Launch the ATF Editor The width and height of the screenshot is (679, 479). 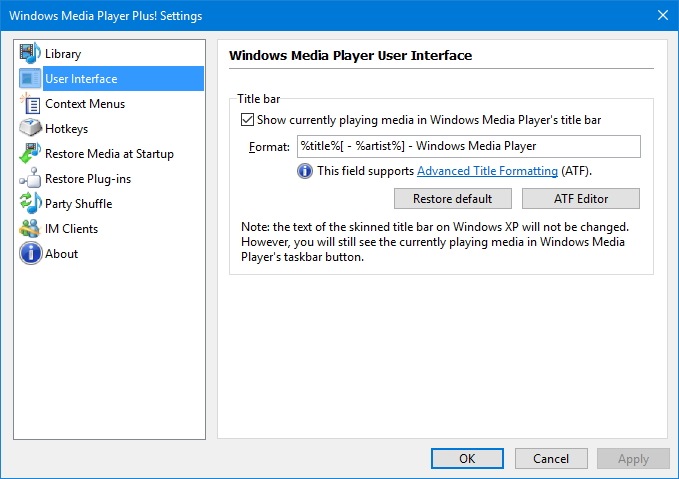point(581,198)
